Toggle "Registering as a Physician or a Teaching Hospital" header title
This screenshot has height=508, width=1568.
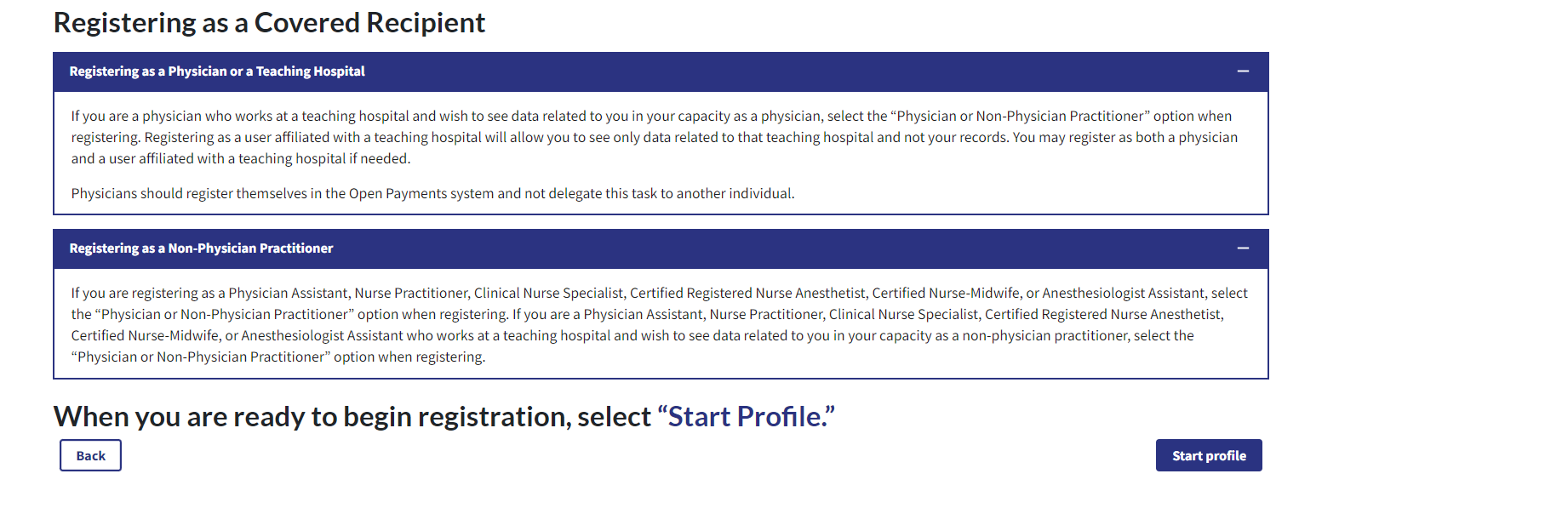tap(217, 71)
